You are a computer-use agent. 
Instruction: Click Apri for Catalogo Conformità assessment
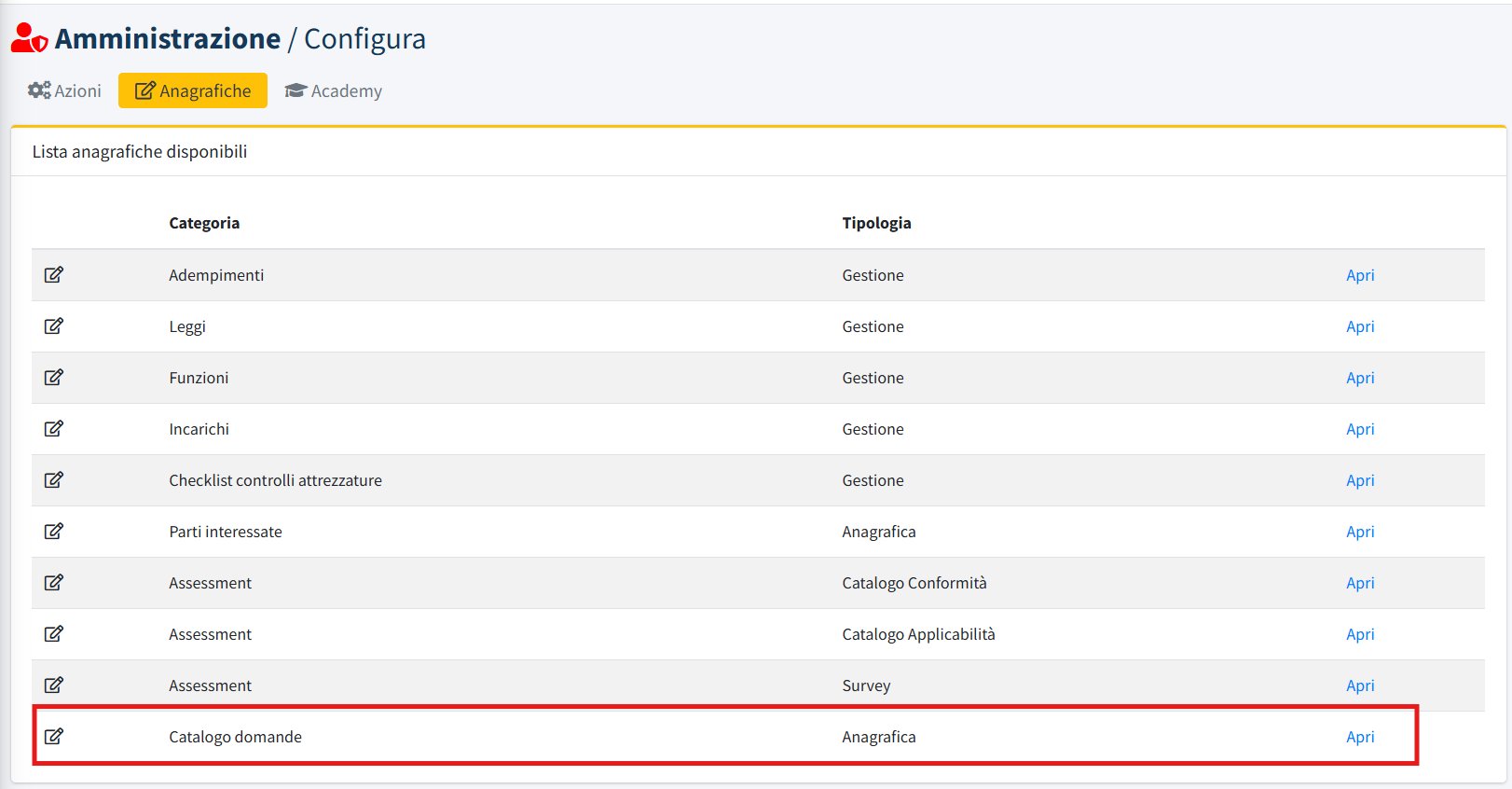coord(1360,583)
